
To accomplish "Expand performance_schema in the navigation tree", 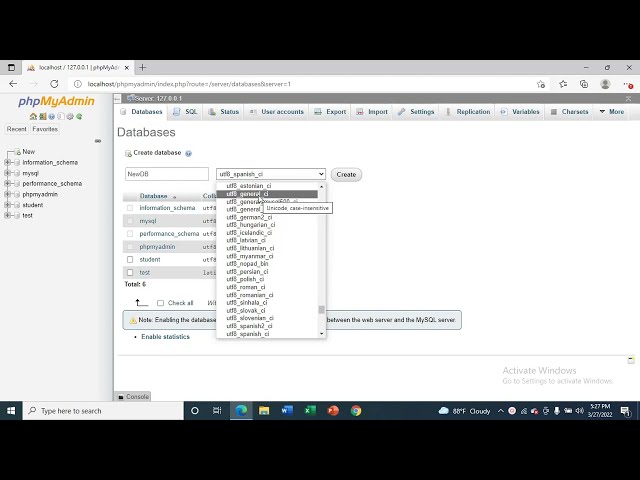I will pyautogui.click(x=7, y=184).
